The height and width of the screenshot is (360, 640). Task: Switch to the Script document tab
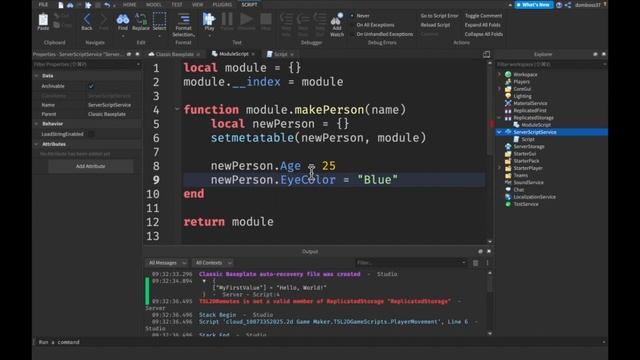(x=280, y=54)
